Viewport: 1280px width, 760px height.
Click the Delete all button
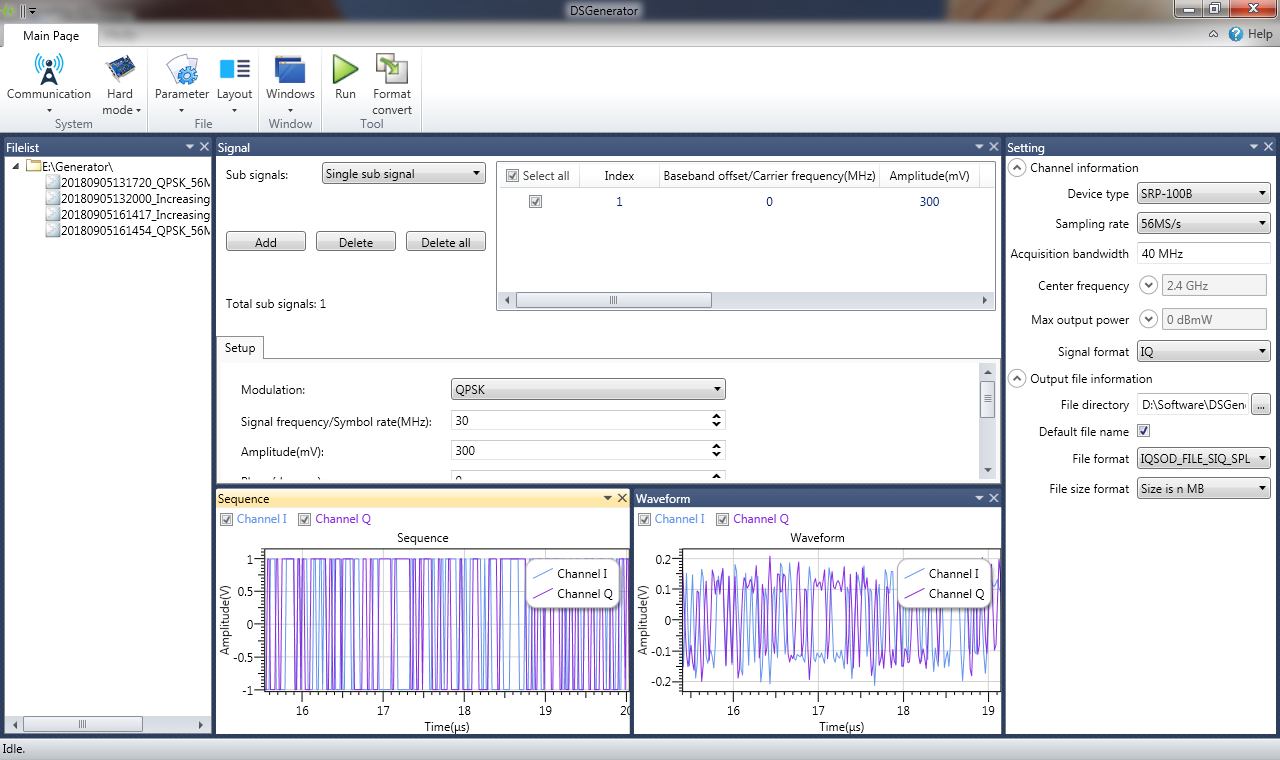tap(446, 242)
